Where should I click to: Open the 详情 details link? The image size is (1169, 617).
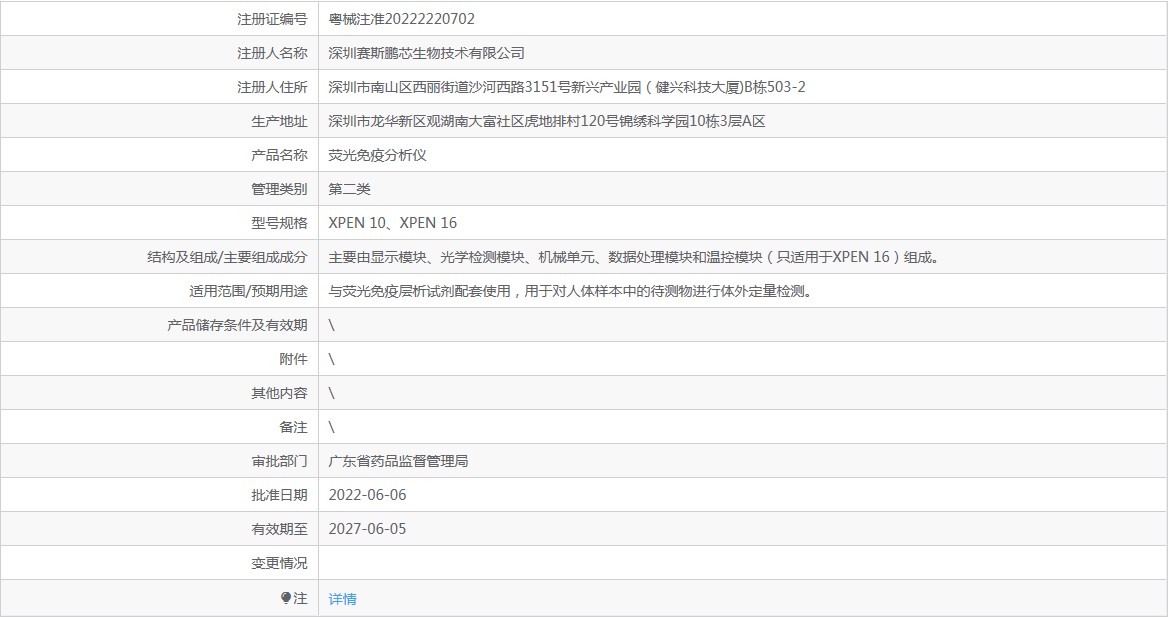[x=342, y=598]
